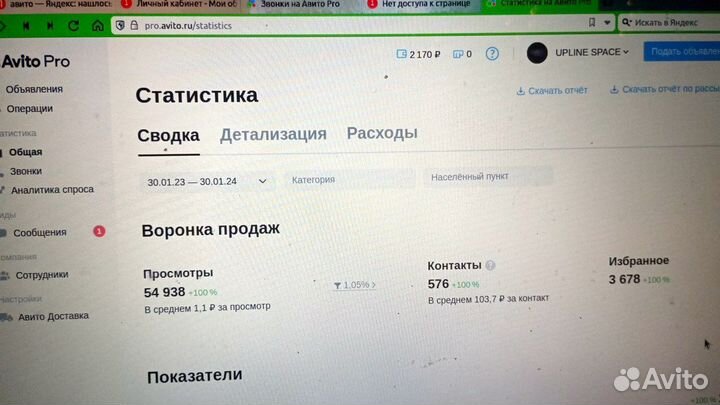Switch to the Детализация tab

click(x=273, y=134)
